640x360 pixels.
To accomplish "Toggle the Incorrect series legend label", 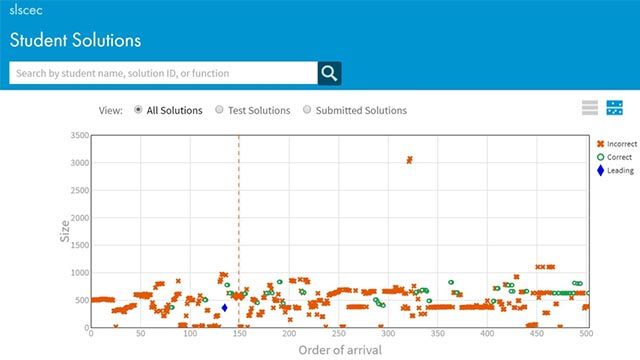I will [x=622, y=144].
